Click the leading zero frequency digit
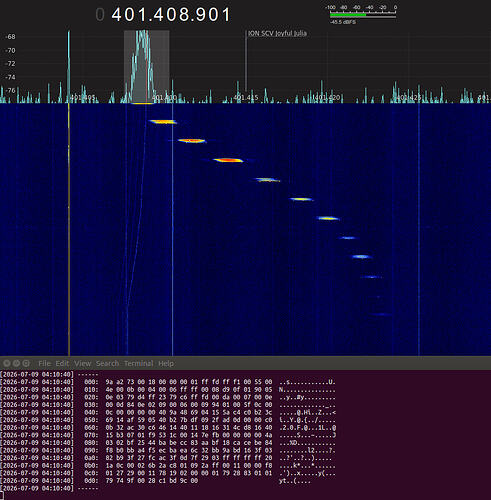The image size is (491, 500). click(x=100, y=15)
